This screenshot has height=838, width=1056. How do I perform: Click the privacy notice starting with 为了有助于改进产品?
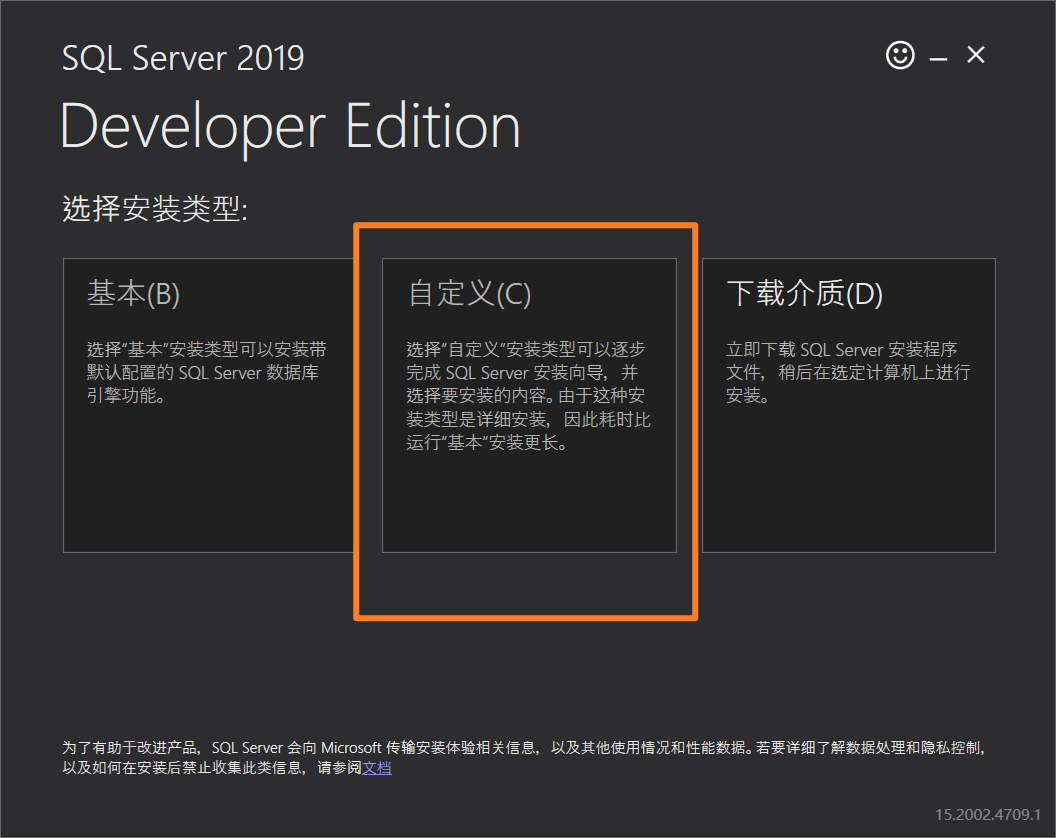point(525,758)
